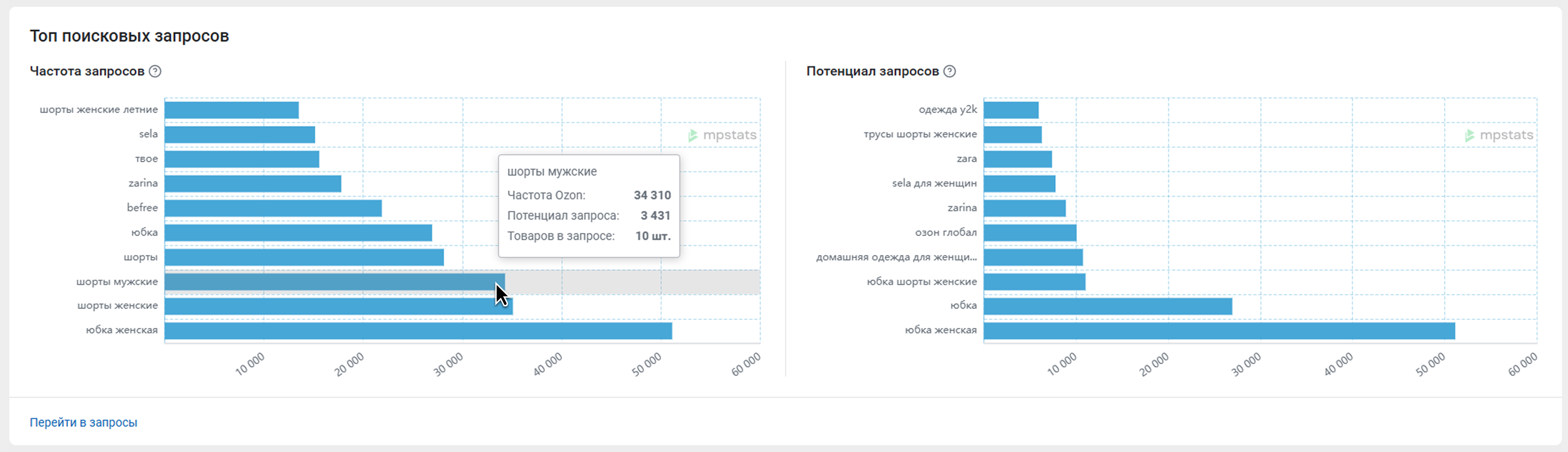Select the озон глобал potential bar
1568x452 pixels.
click(x=1029, y=233)
